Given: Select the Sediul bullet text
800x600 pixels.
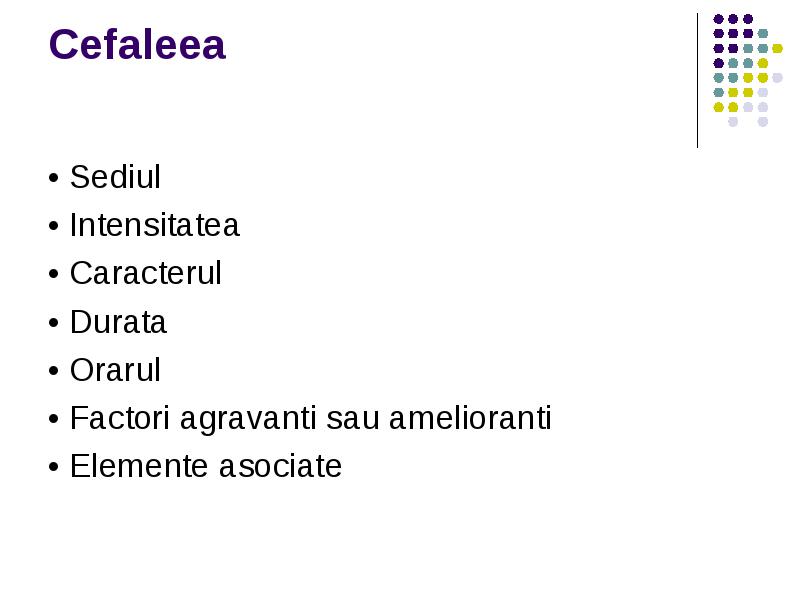Looking at the screenshot, I should pos(115,177).
